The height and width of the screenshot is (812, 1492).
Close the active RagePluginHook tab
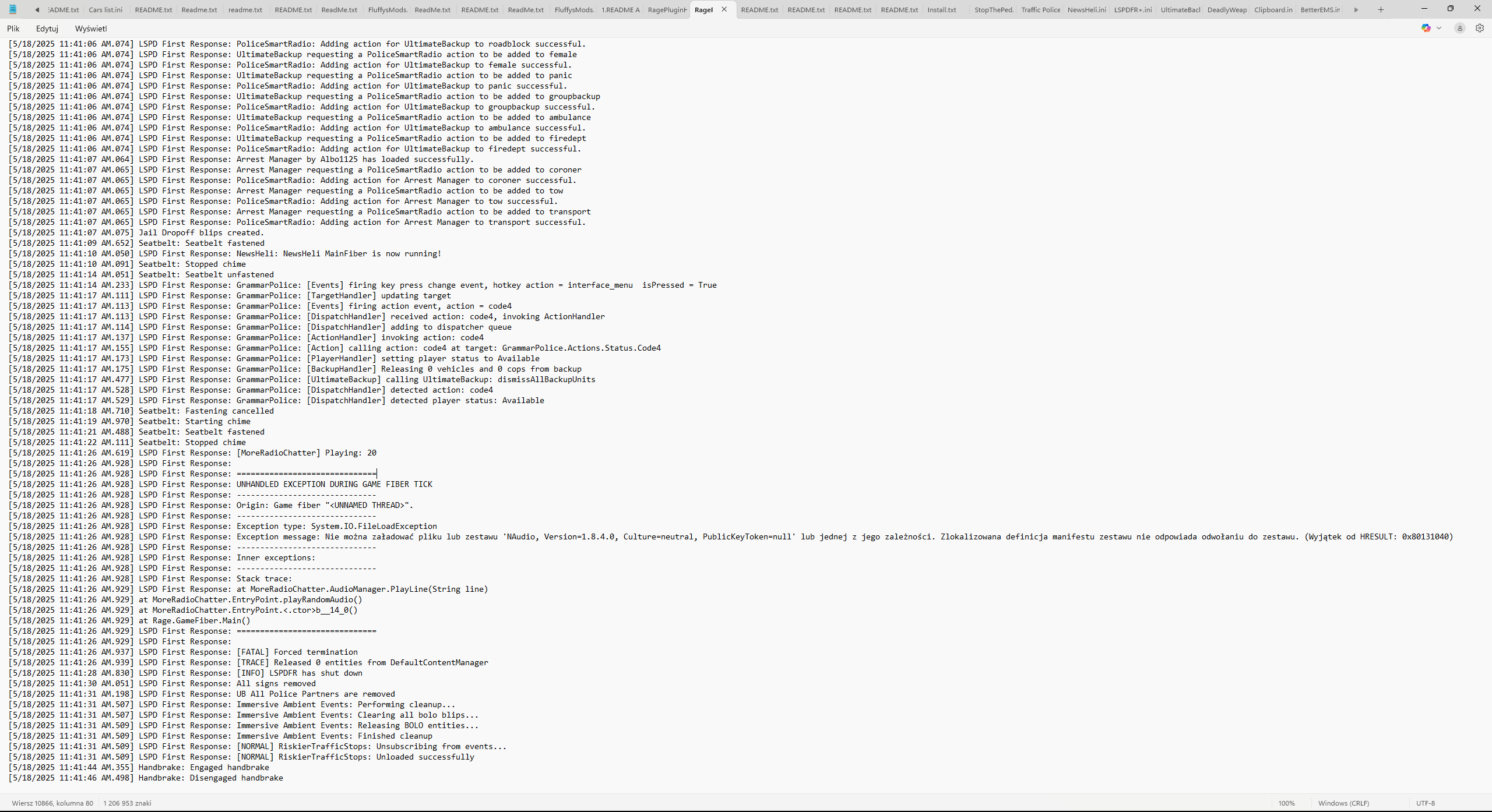pyautogui.click(x=724, y=9)
